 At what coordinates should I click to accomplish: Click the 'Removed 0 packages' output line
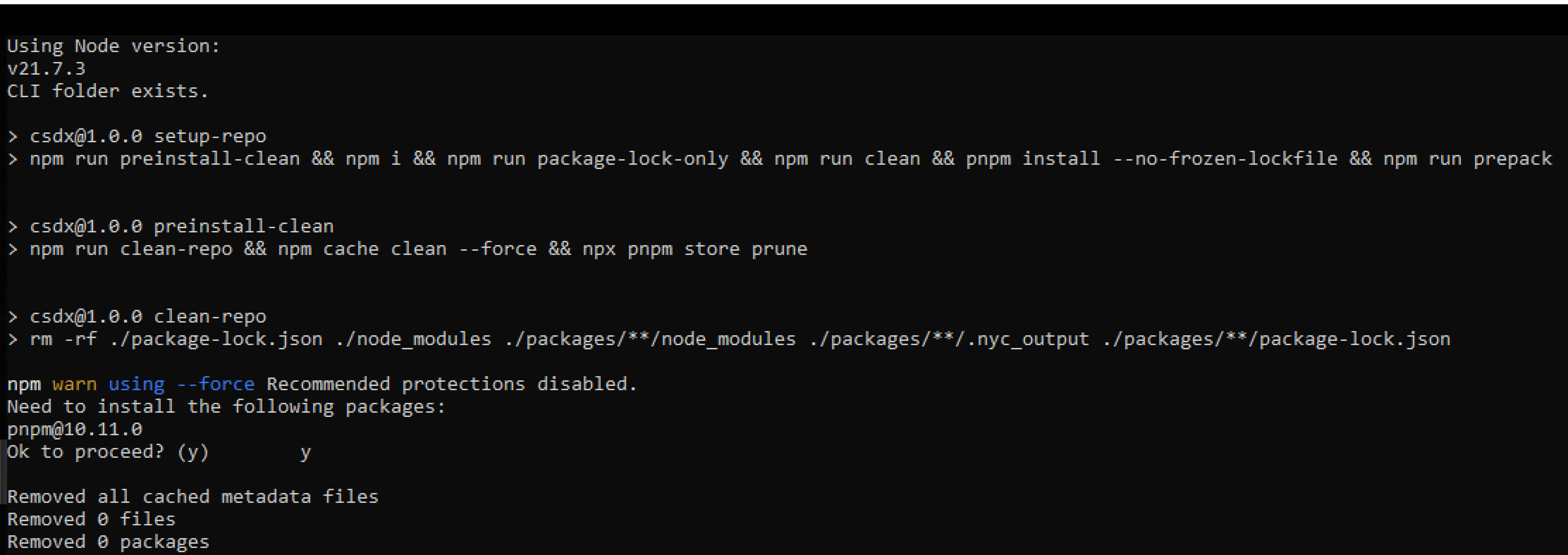tap(108, 541)
